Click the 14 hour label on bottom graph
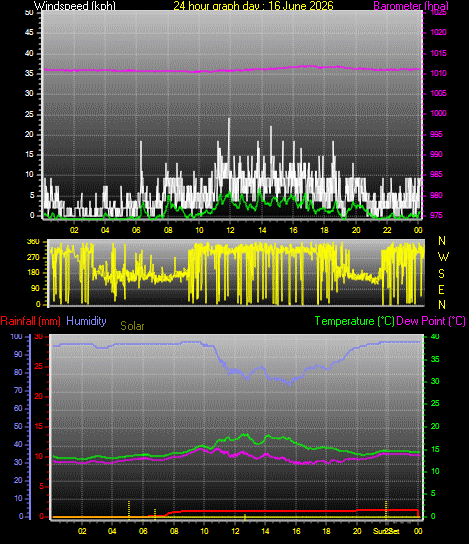 click(265, 531)
